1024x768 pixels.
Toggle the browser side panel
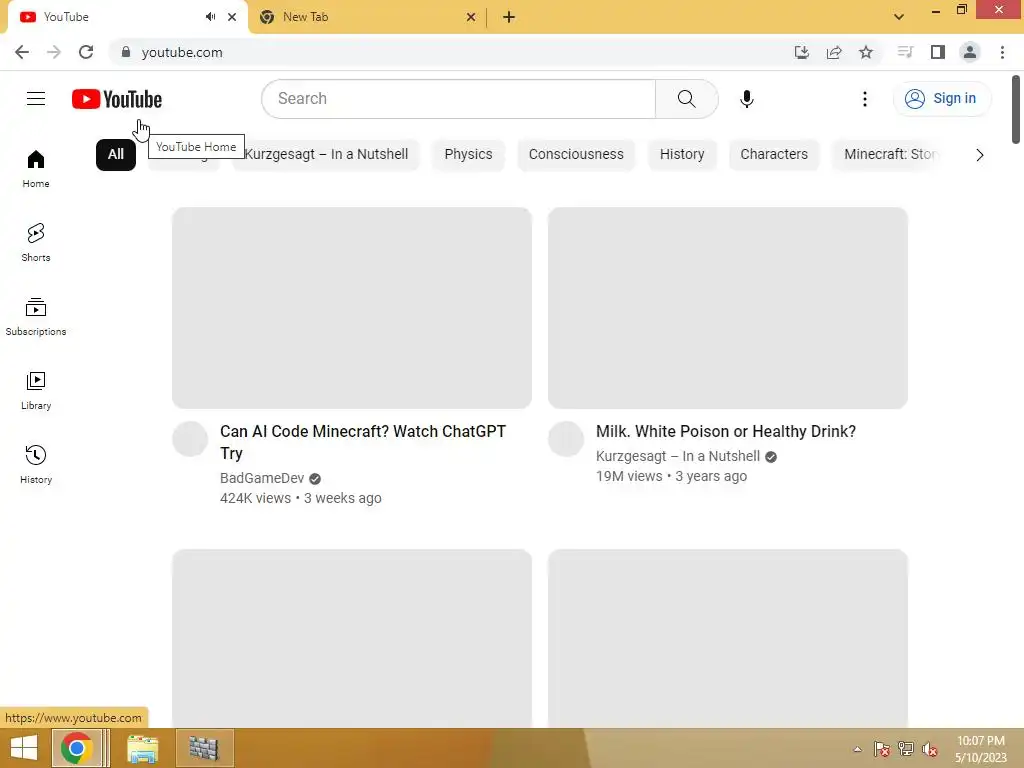pyautogui.click(x=938, y=52)
